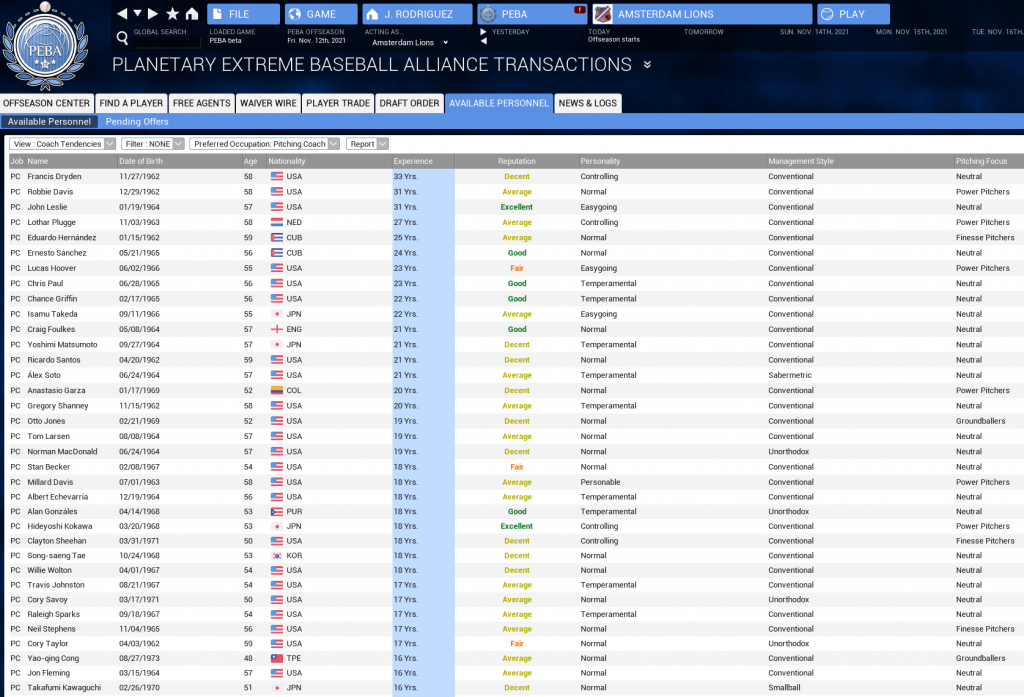Sort by the Date of Birth column header
The width and height of the screenshot is (1024, 697).
tap(179, 161)
